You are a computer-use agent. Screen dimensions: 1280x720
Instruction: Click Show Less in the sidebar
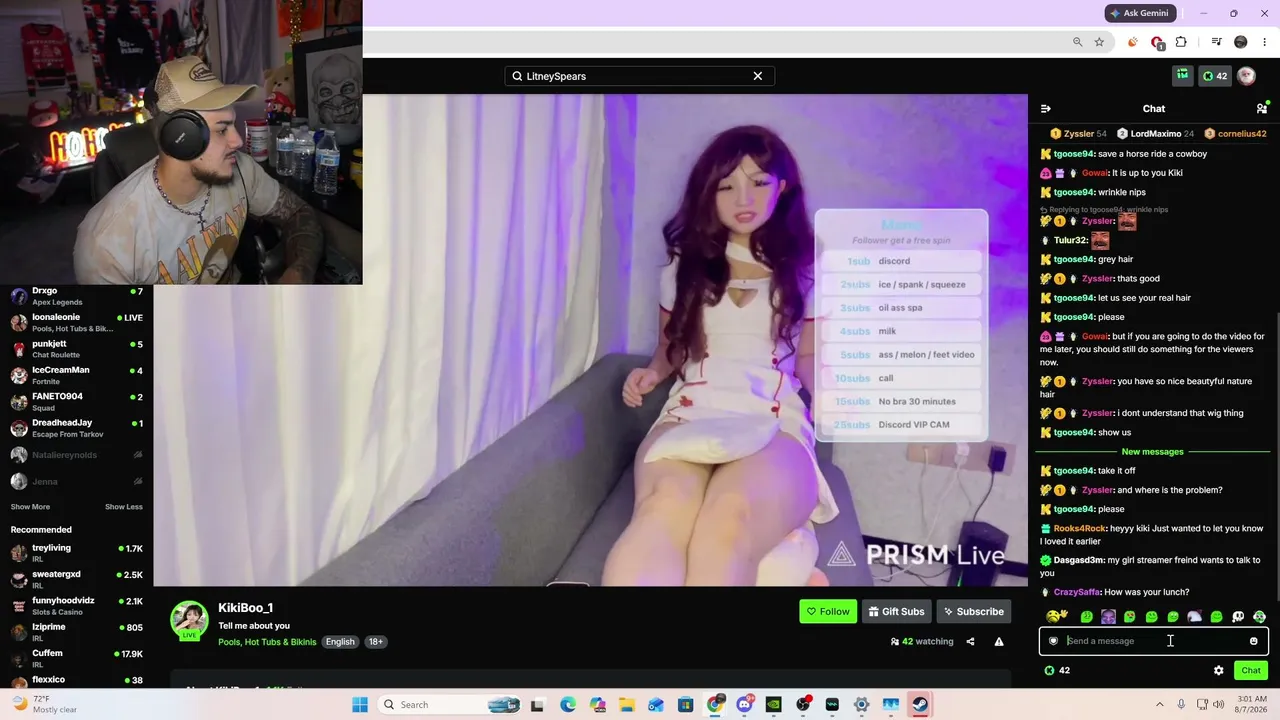[124, 507]
